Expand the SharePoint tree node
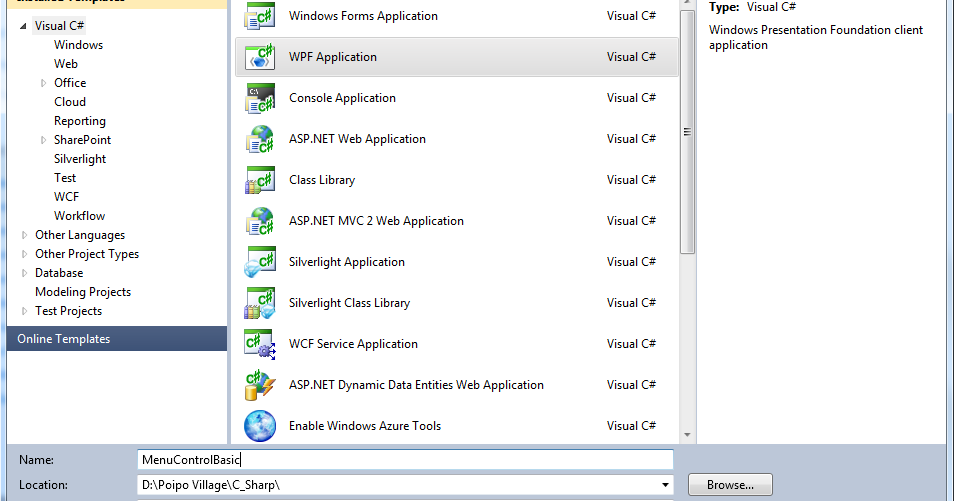This screenshot has width=954, height=501. pos(43,140)
